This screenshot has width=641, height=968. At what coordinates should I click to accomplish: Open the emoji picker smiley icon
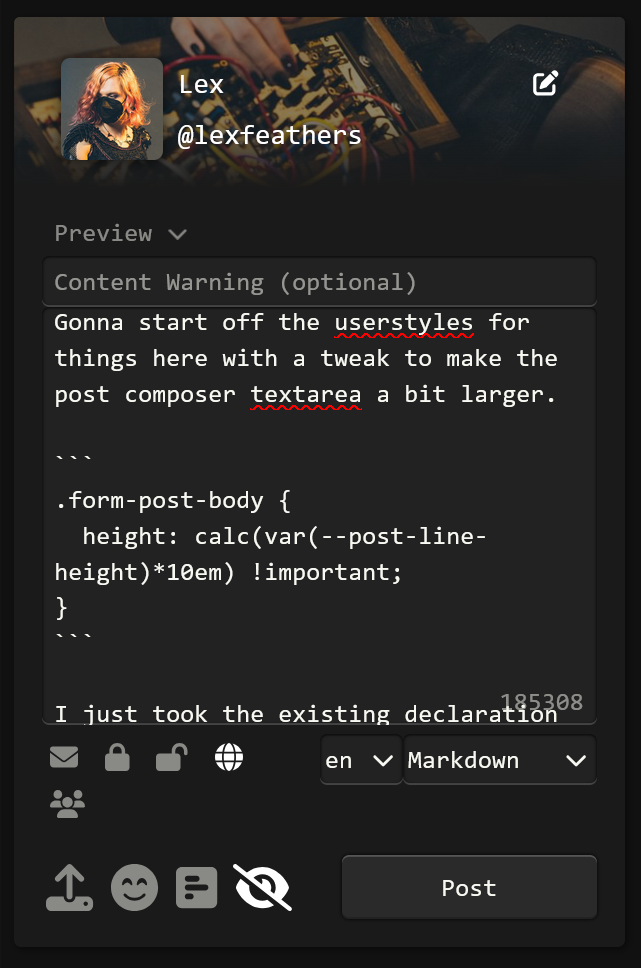(134, 887)
